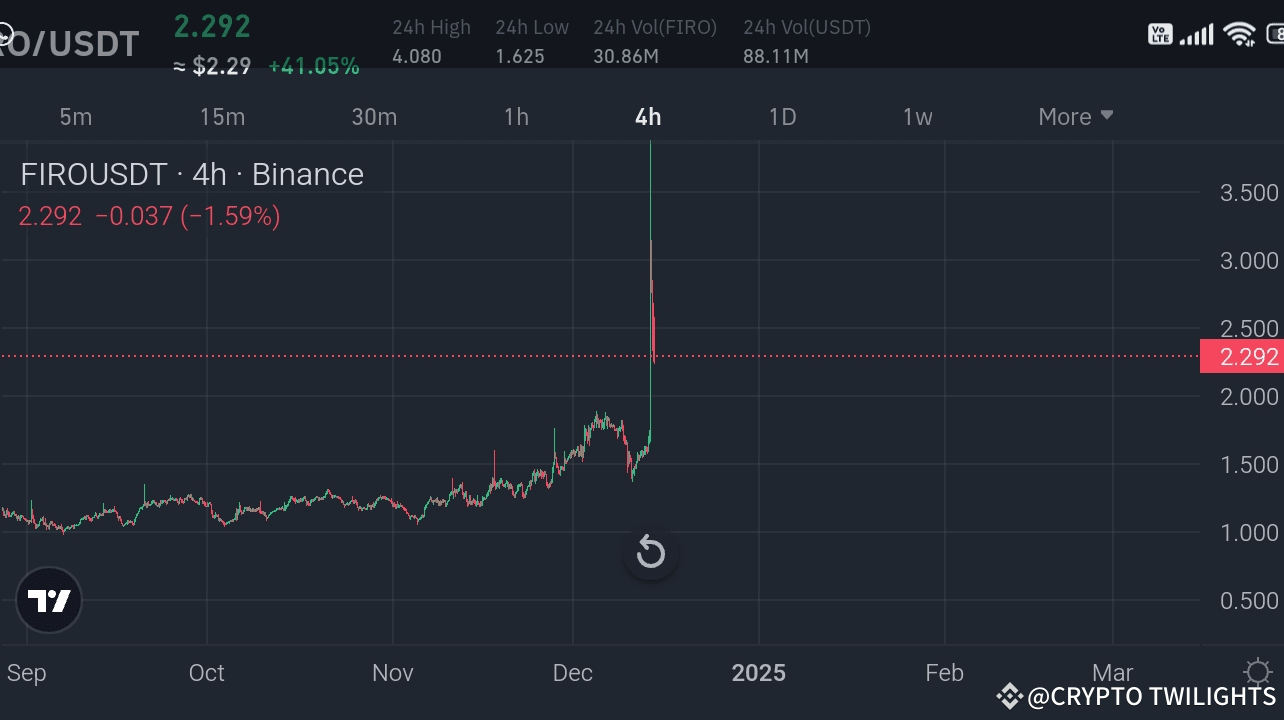Click the red 2.292 price tag

(x=1243, y=356)
